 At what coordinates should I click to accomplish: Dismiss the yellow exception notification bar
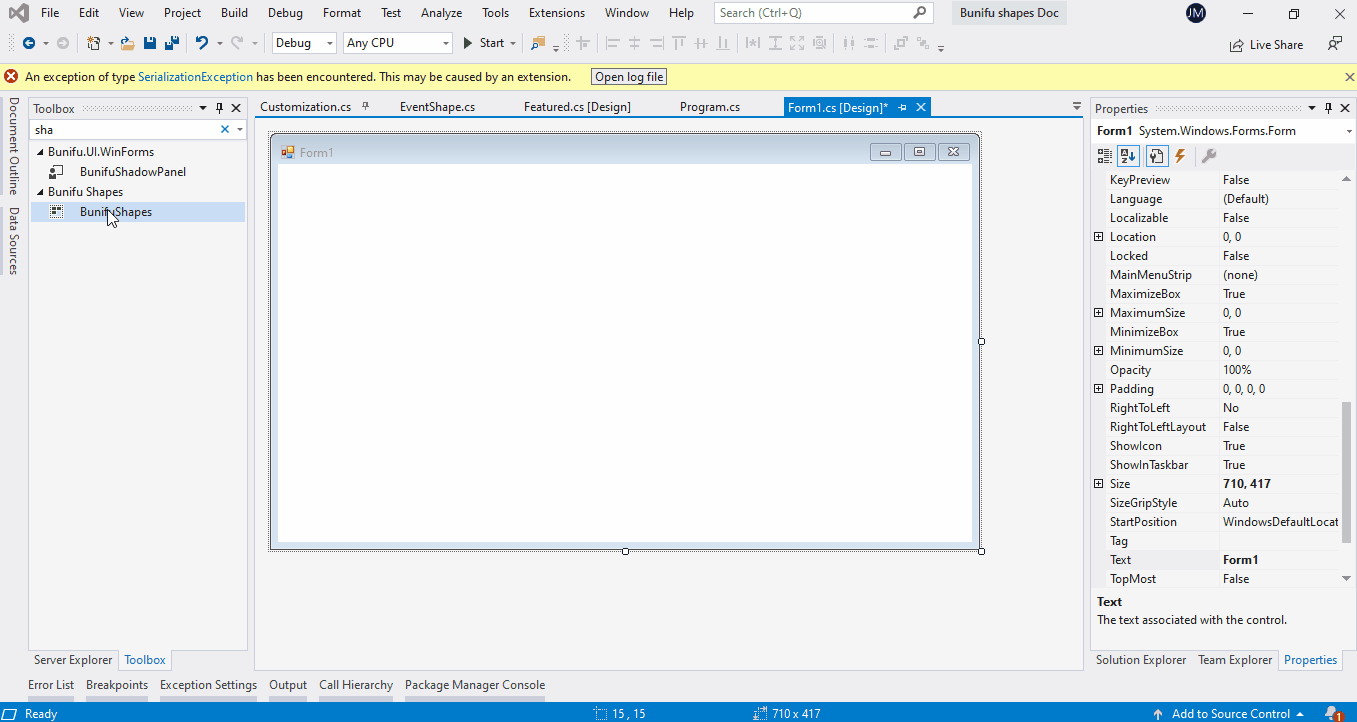coord(1349,77)
